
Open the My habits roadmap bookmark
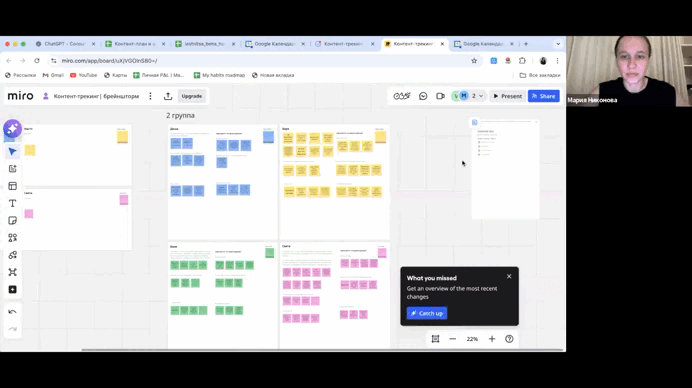(219, 75)
